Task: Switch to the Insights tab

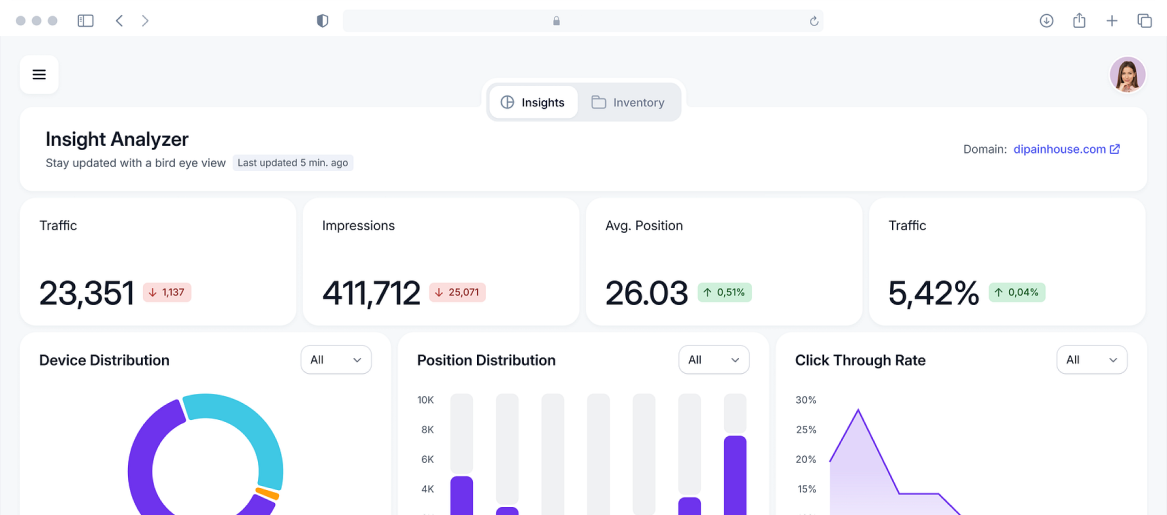Action: (533, 102)
